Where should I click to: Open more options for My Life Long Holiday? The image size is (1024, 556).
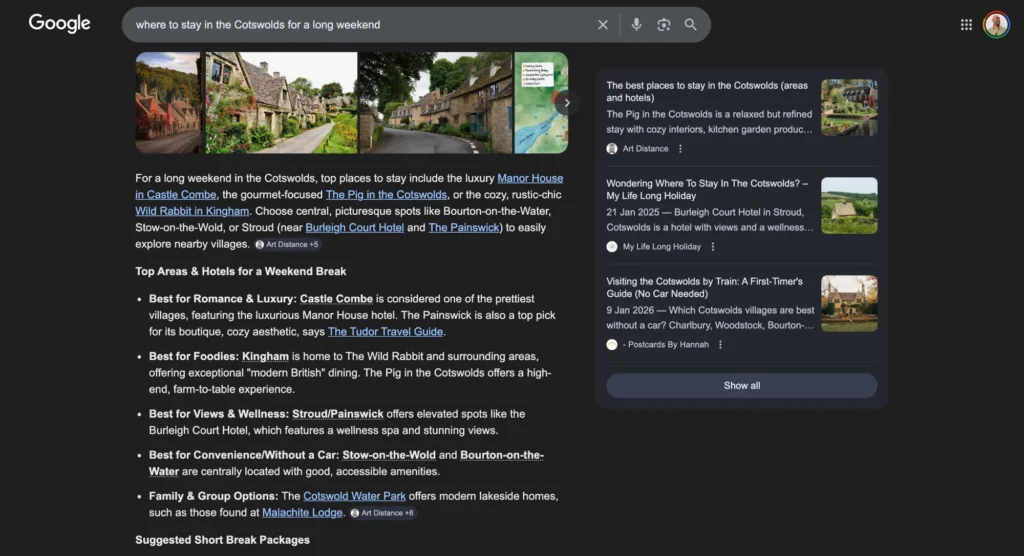(713, 247)
